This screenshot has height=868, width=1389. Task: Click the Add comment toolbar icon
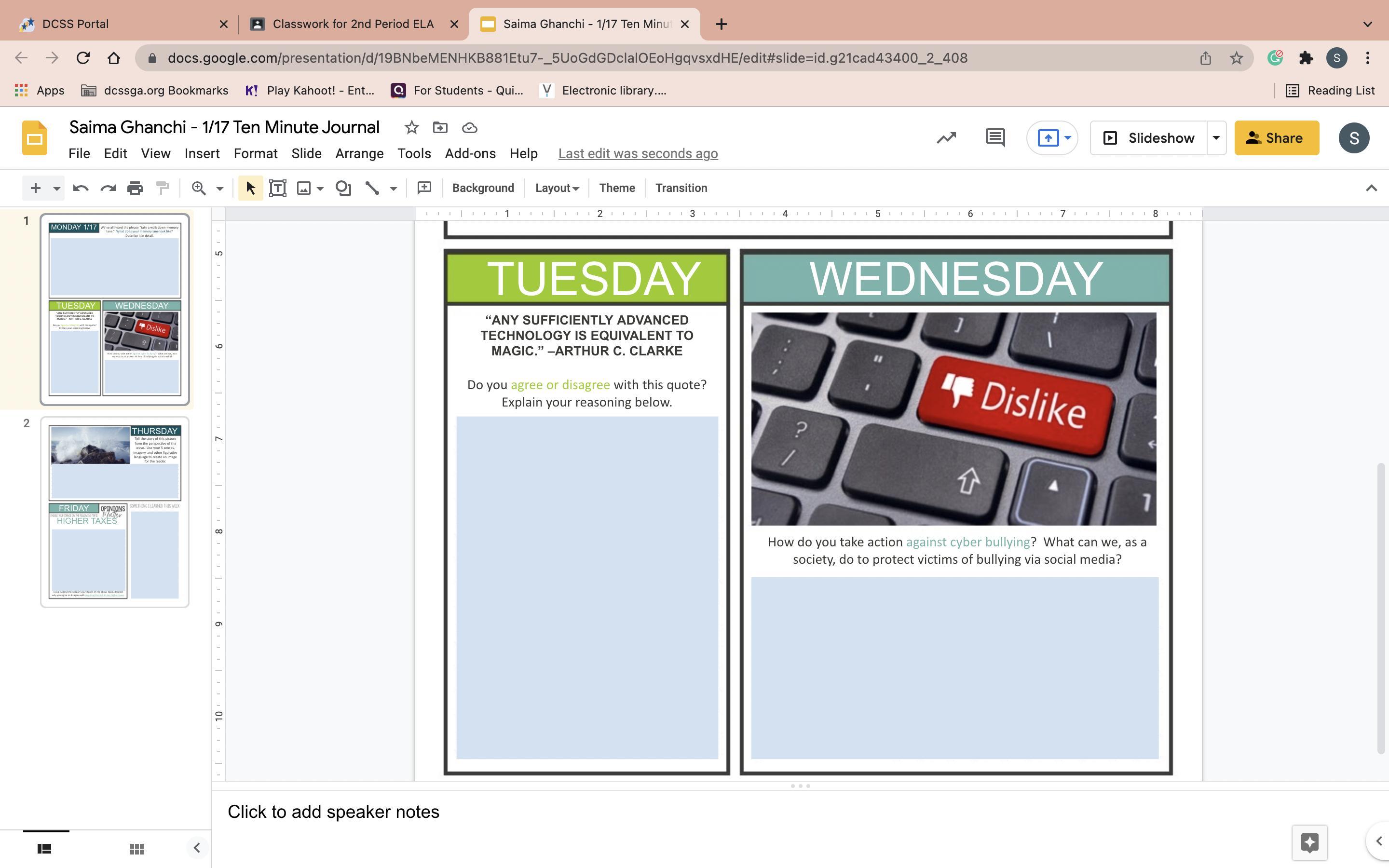click(x=424, y=188)
